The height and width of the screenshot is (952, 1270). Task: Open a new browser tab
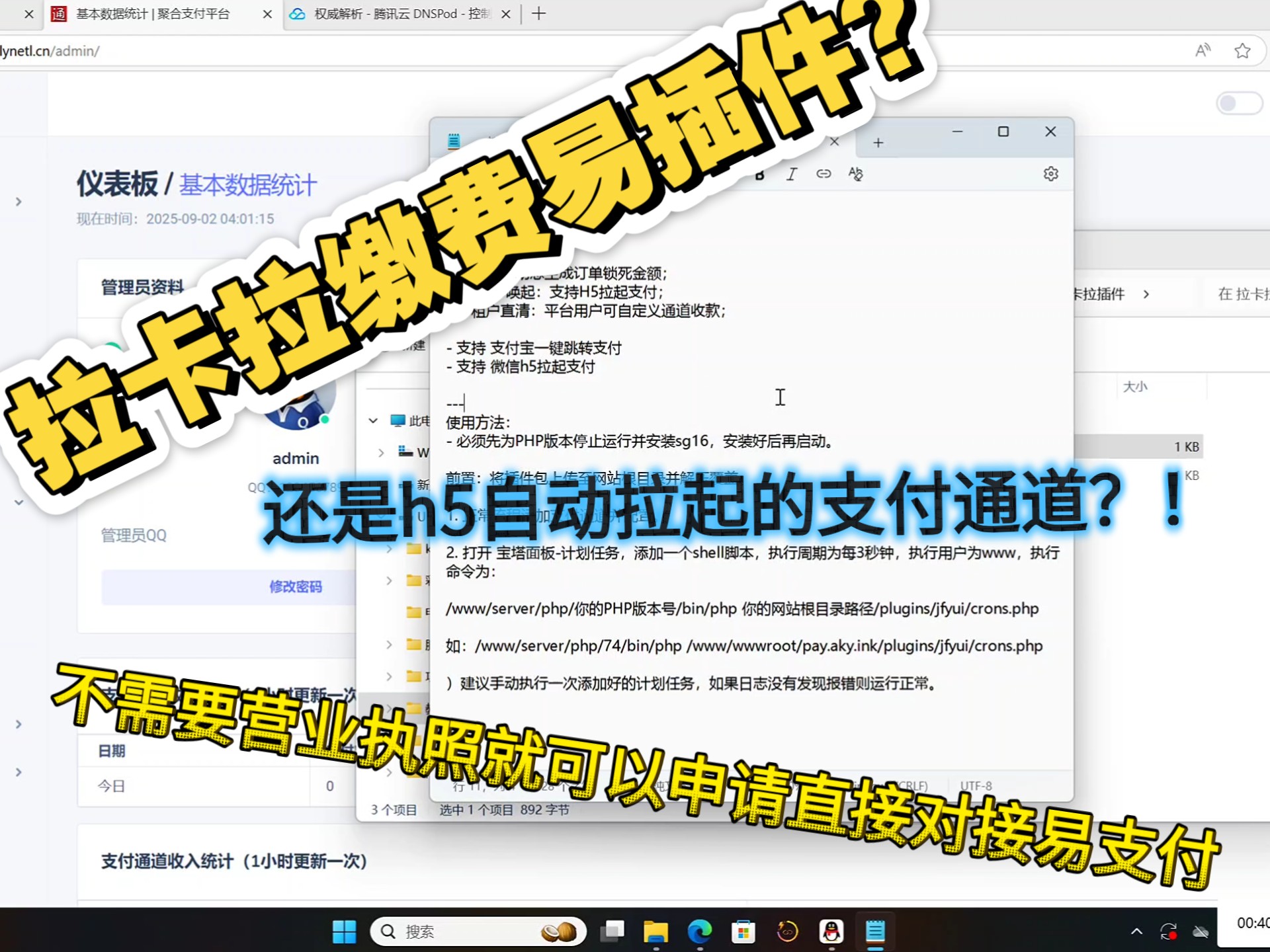tap(538, 14)
